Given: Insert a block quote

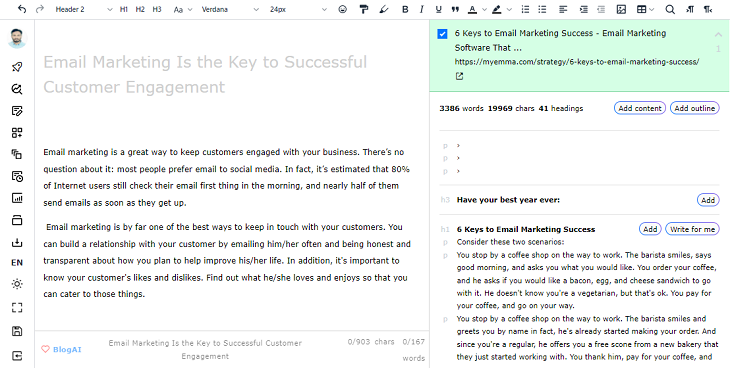Looking at the screenshot, I should [455, 9].
